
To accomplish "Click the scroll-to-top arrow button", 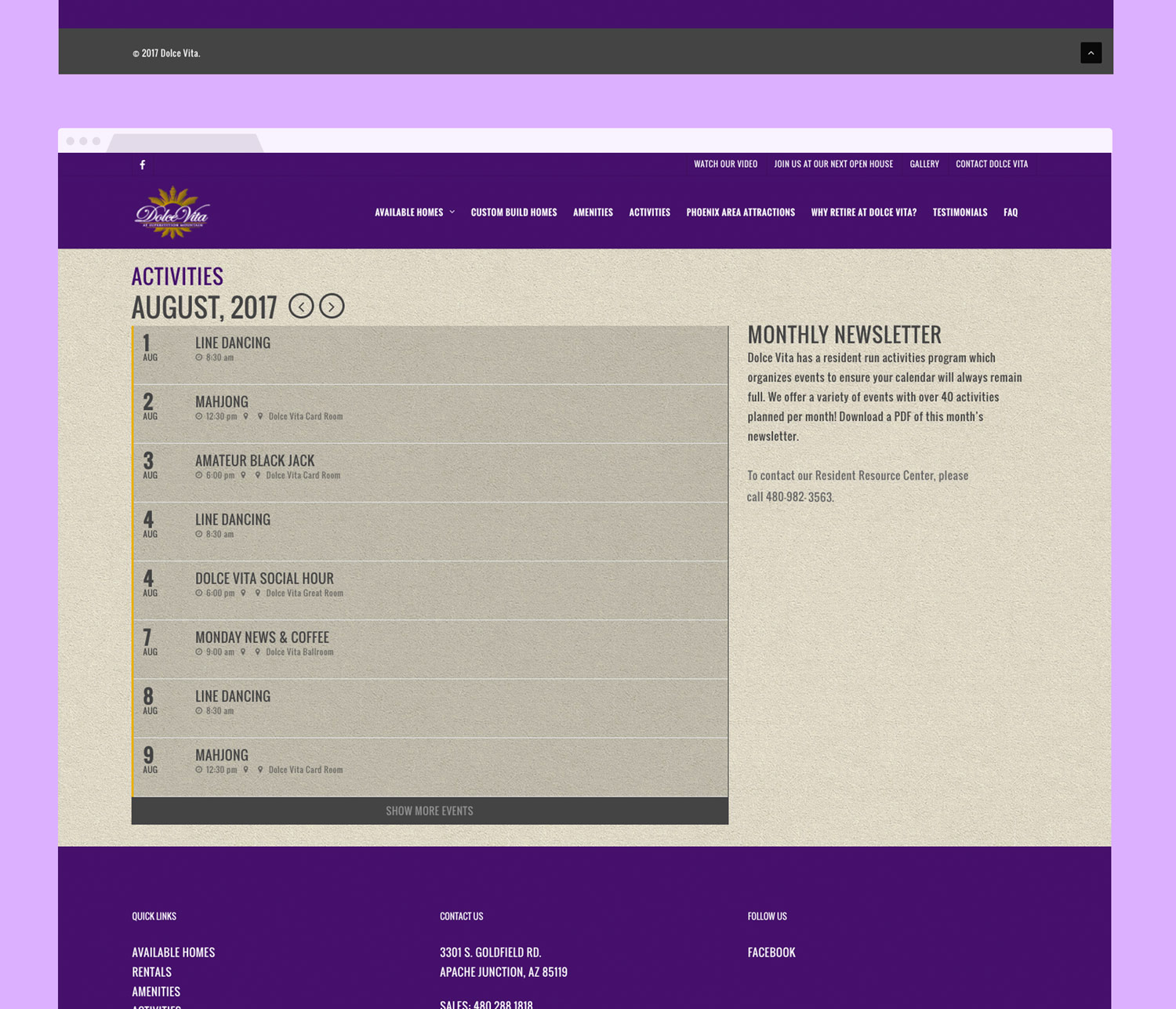I will [x=1091, y=53].
